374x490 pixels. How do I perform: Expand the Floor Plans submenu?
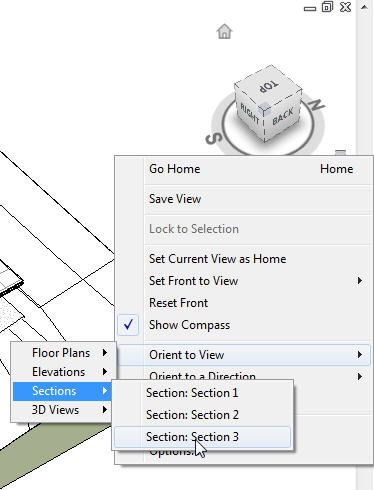coord(63,353)
